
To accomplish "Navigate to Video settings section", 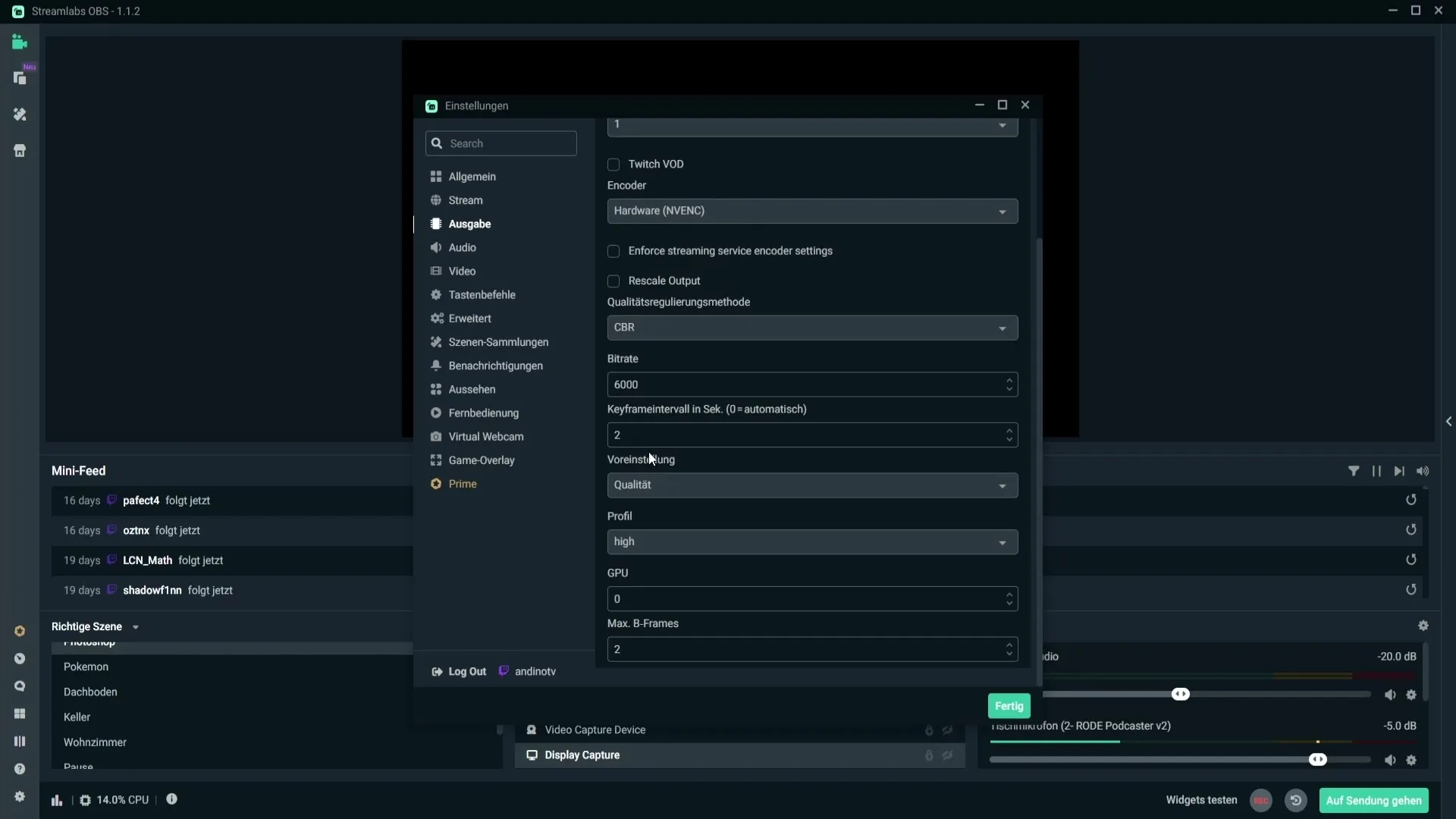I will point(461,270).
